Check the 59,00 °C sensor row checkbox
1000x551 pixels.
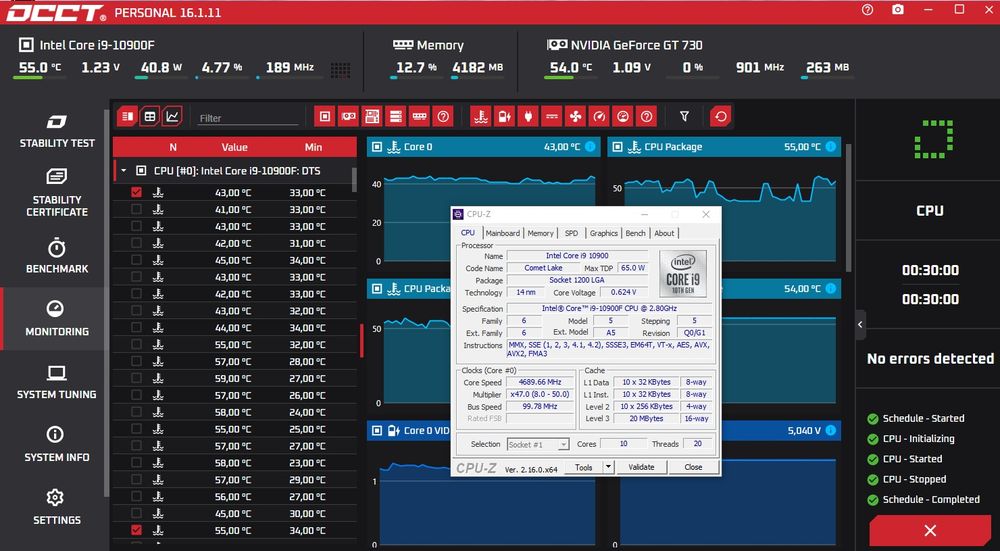[136, 378]
